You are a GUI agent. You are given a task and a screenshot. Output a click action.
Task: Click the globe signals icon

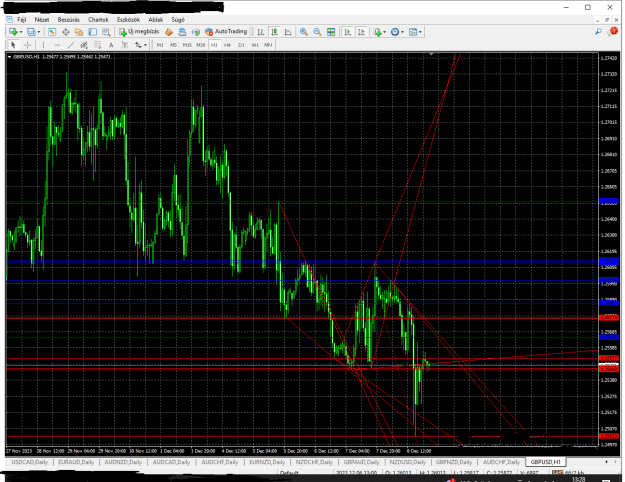coord(196,32)
